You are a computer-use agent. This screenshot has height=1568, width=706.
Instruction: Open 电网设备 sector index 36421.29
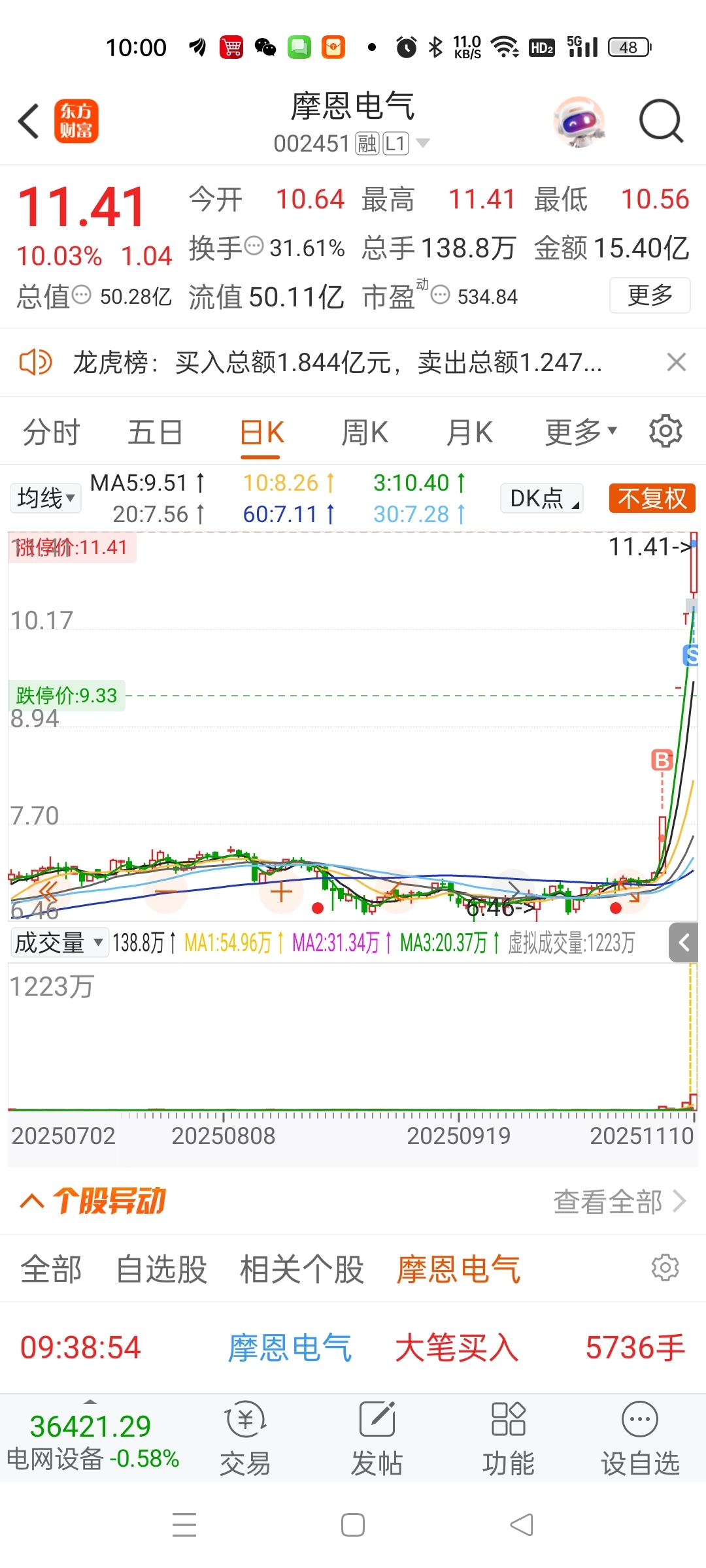[92, 1441]
